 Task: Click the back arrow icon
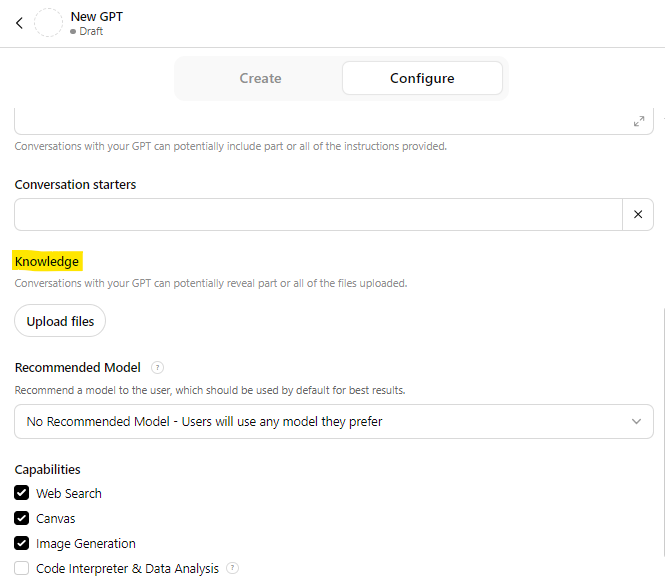tap(19, 23)
